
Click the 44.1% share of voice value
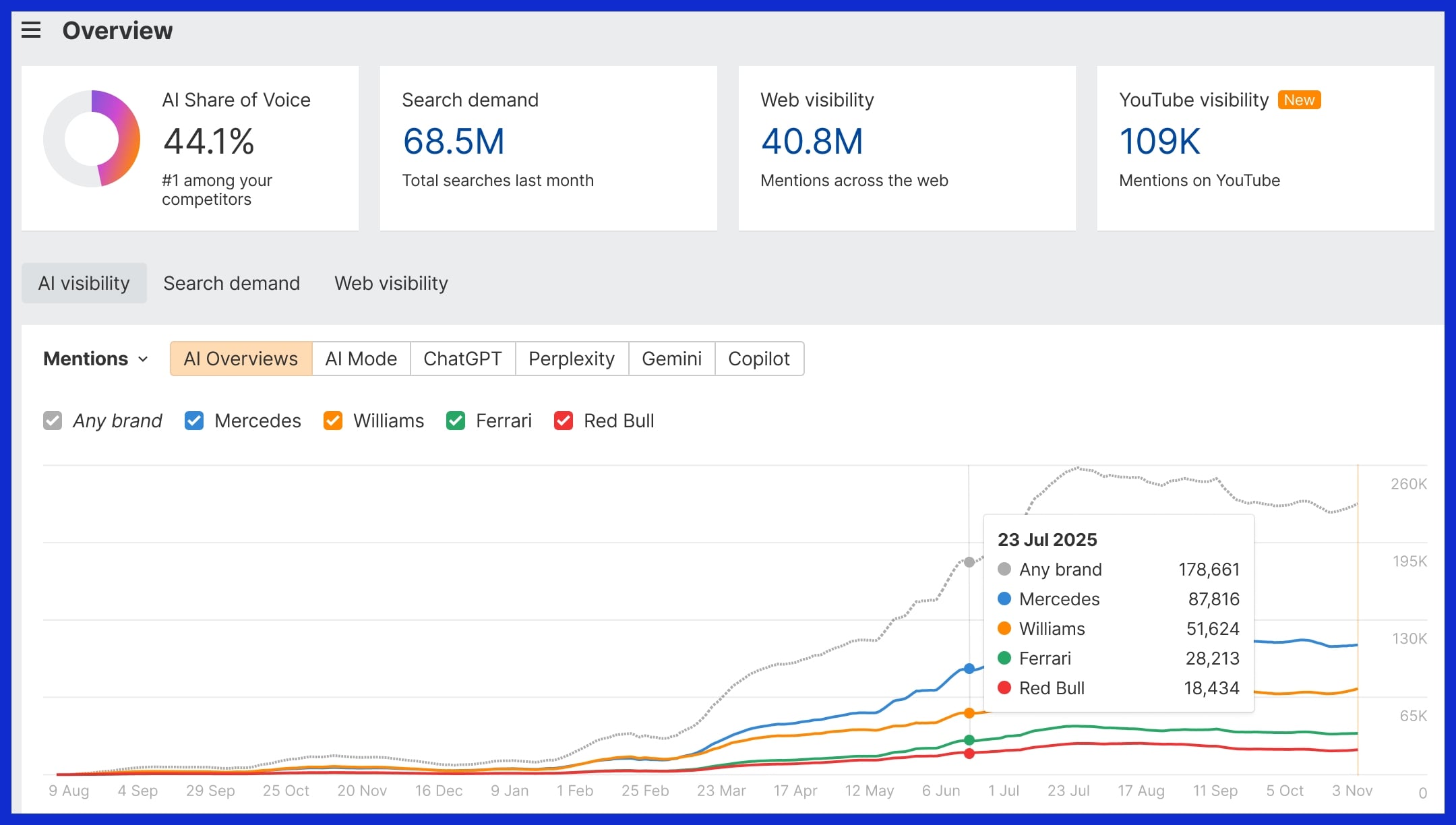click(x=209, y=142)
